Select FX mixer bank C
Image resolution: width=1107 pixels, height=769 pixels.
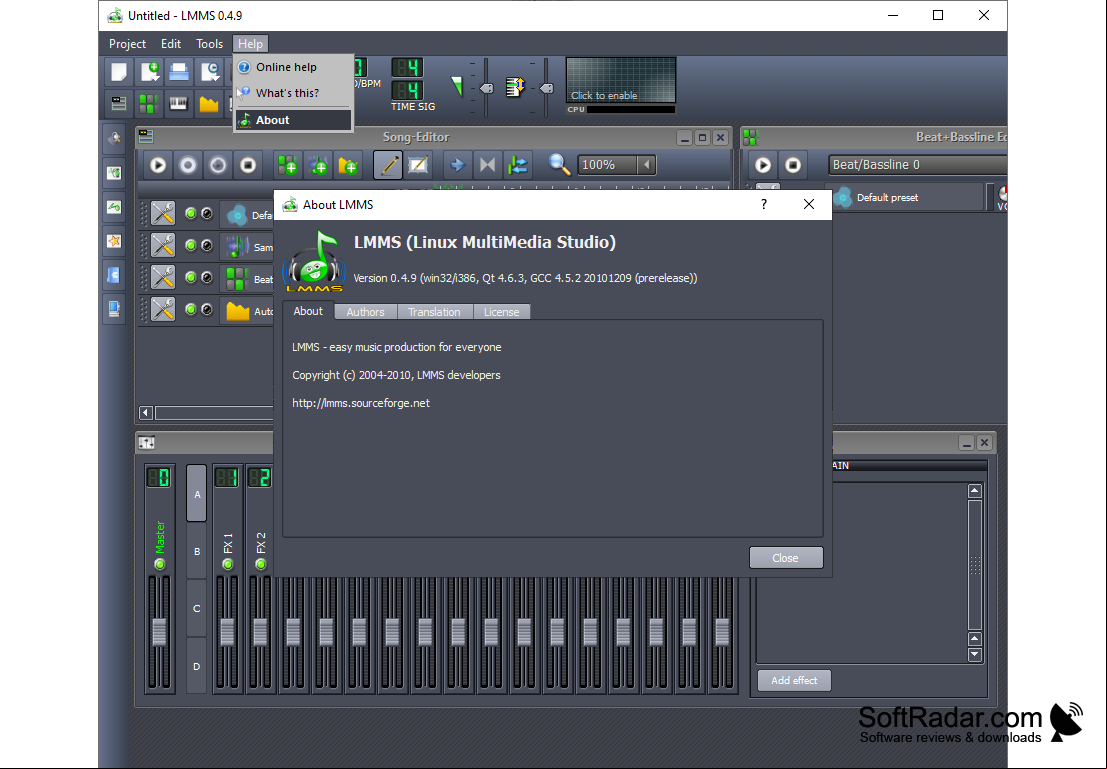197,609
